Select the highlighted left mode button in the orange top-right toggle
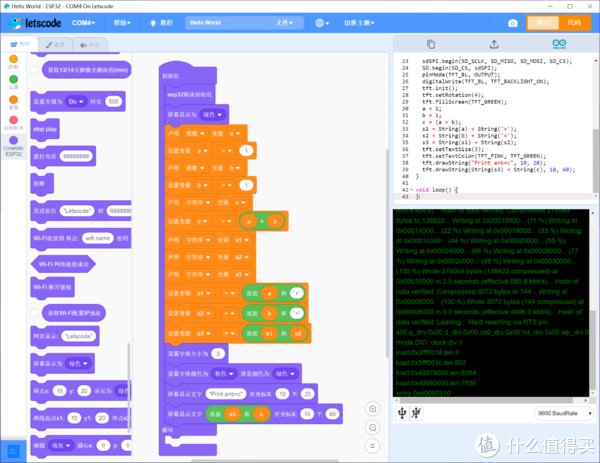This screenshot has width=600, height=463. [x=543, y=23]
